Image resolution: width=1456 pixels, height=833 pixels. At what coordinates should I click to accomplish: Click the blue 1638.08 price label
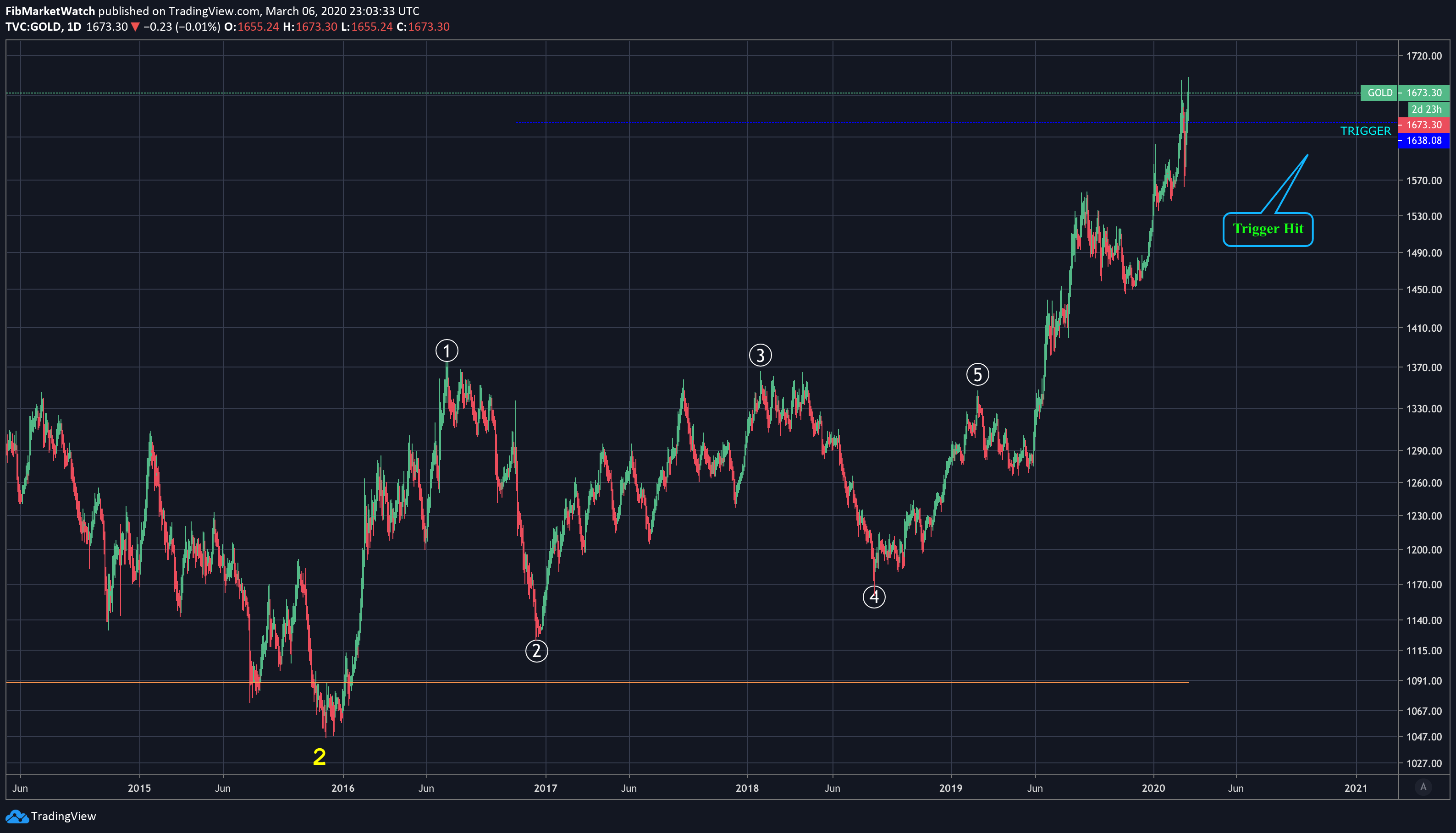pyautogui.click(x=1424, y=141)
